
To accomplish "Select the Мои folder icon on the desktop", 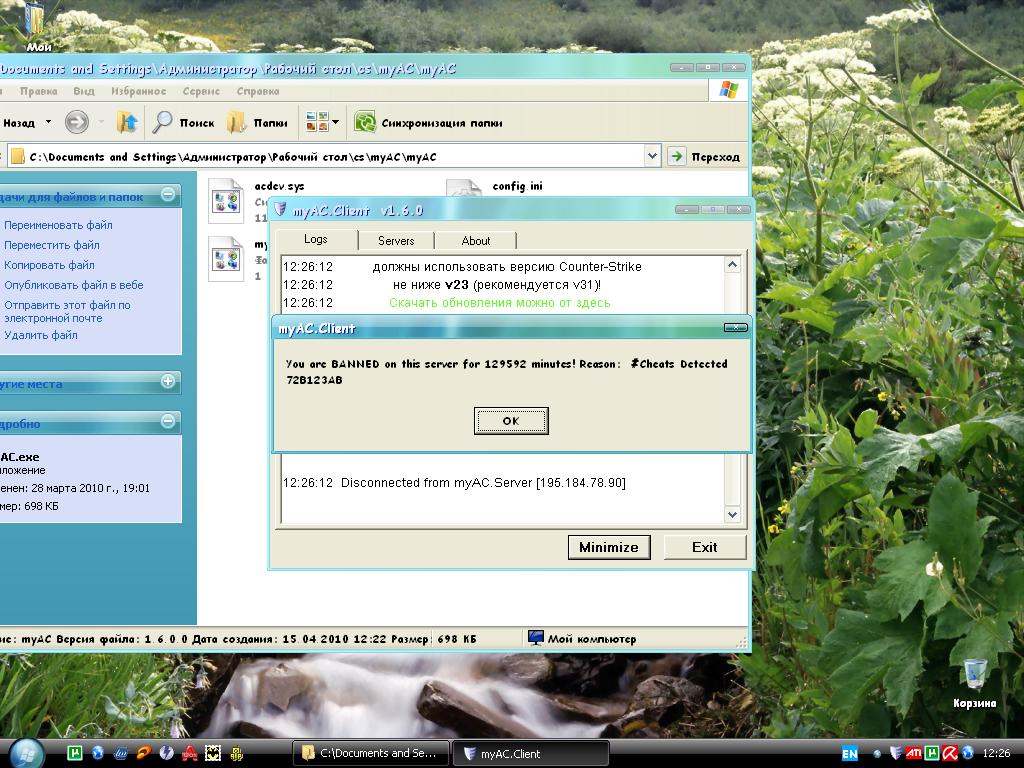I will (36, 26).
